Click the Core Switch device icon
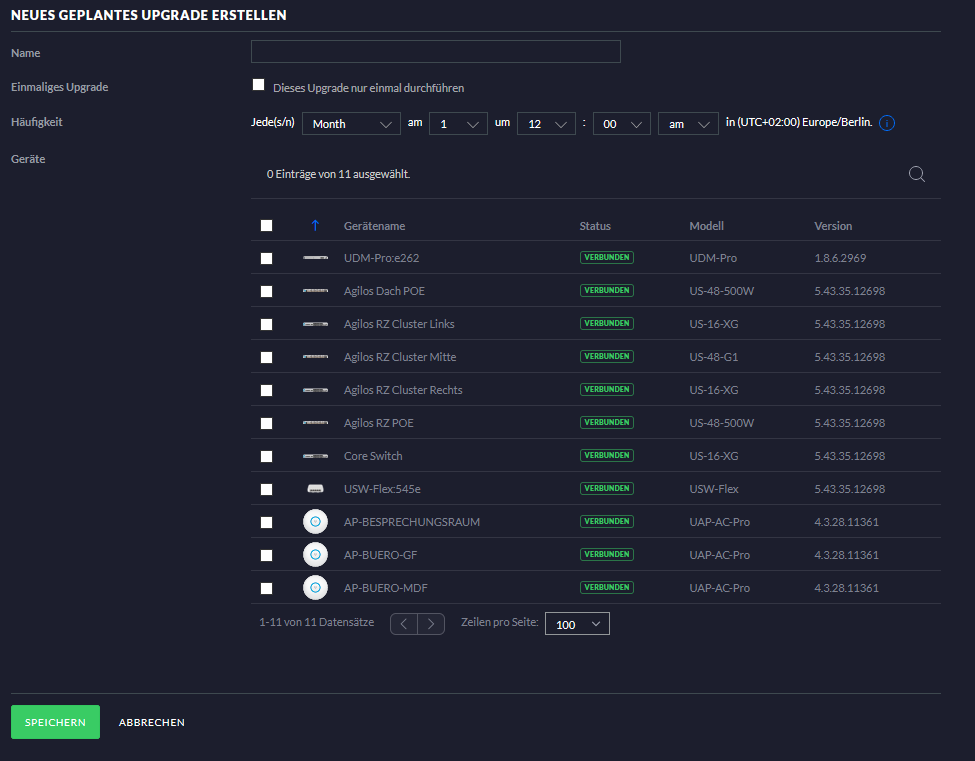The height and width of the screenshot is (761, 975). pos(315,455)
